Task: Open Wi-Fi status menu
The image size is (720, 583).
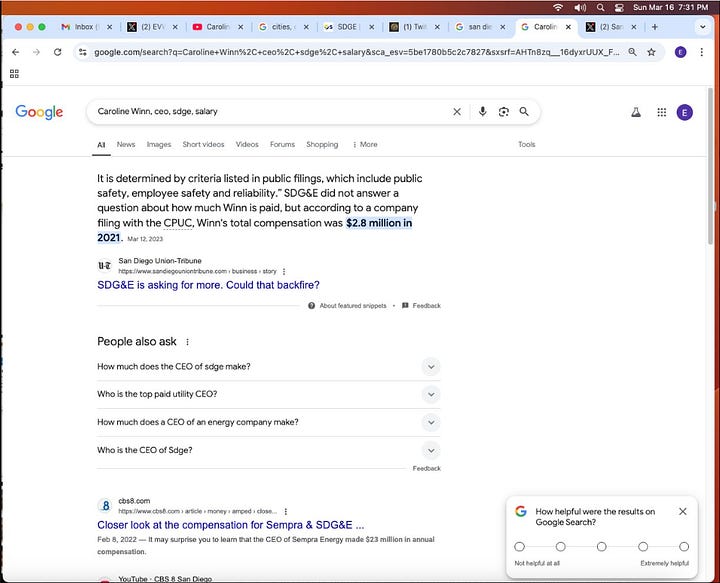Action: pyautogui.click(x=558, y=7)
